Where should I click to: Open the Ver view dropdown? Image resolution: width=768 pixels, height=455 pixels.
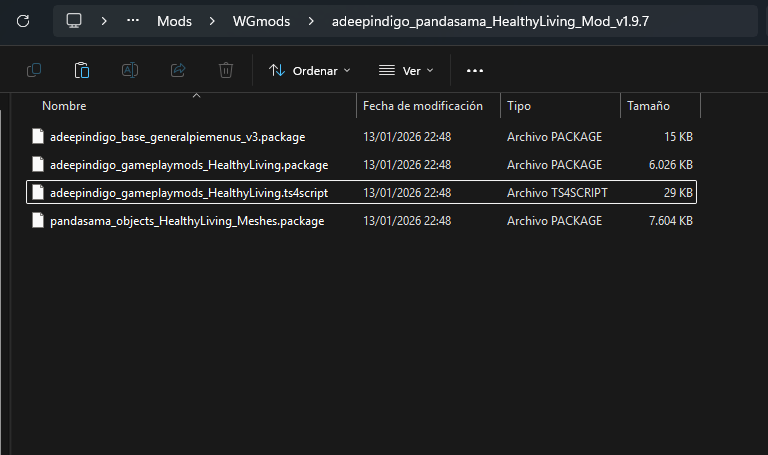click(406, 70)
